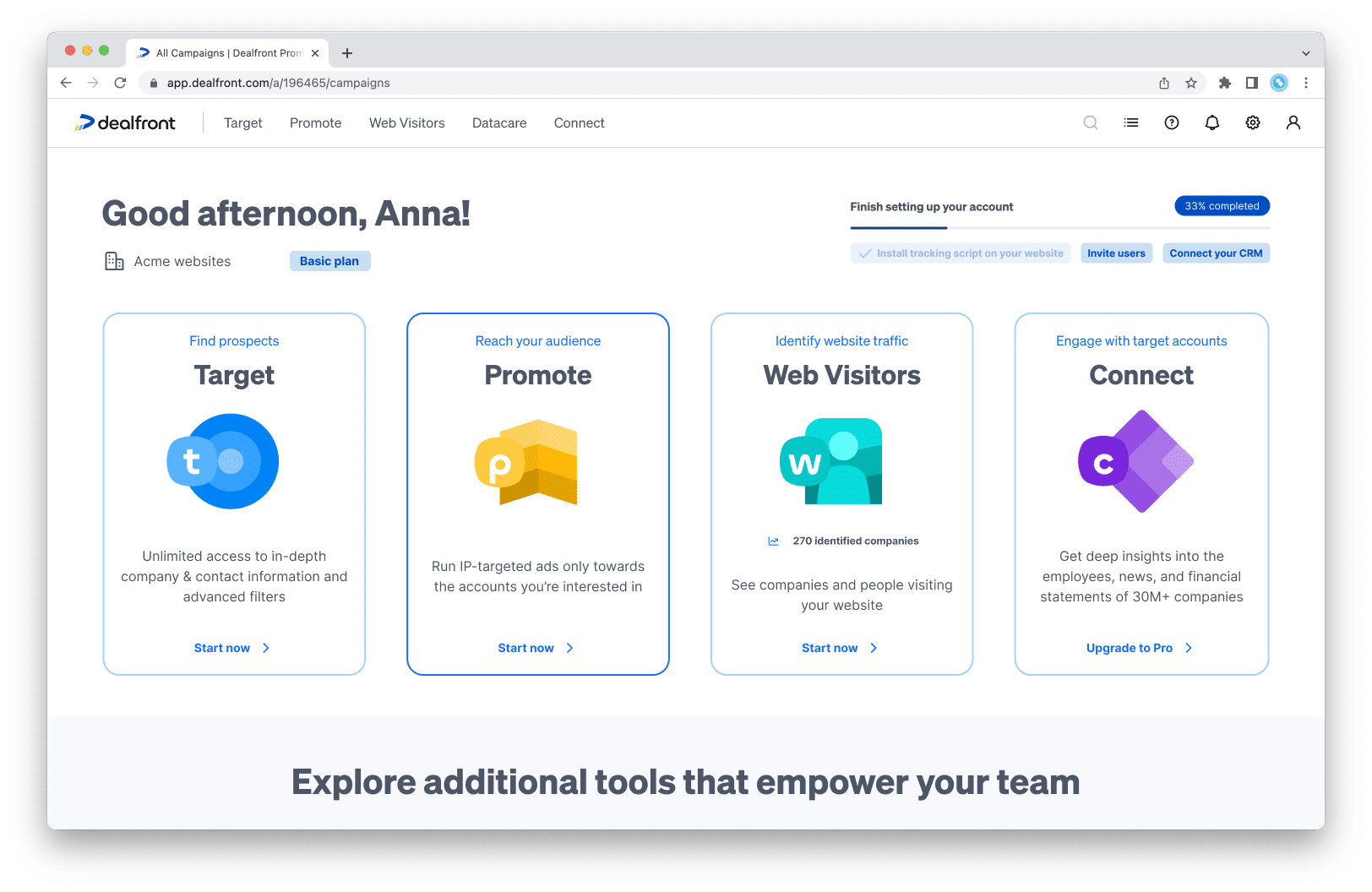Open Web Visitors in navigation

[x=407, y=123]
